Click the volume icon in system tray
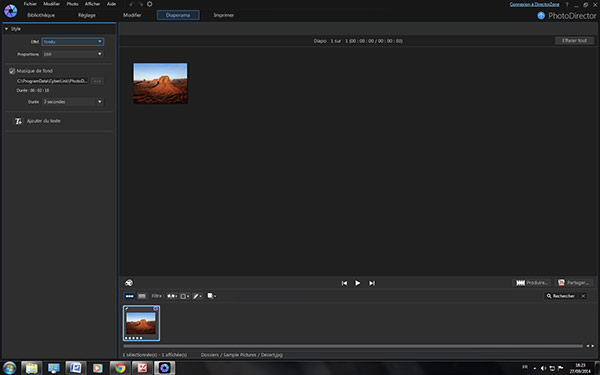Screen dimensions: 600x375 [543, 368]
